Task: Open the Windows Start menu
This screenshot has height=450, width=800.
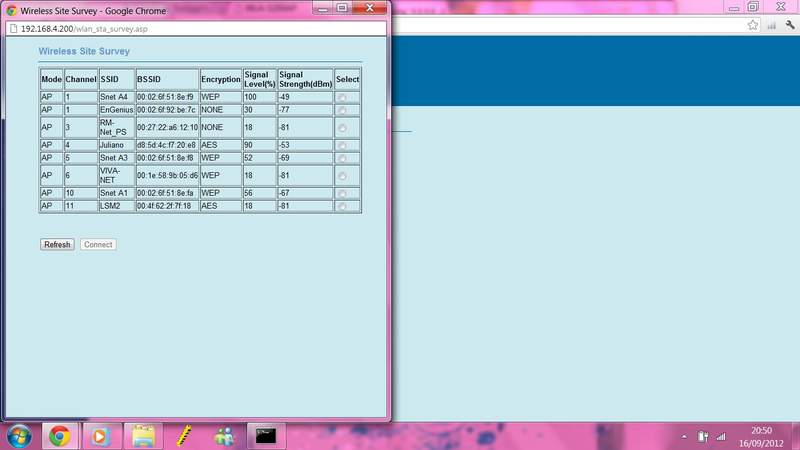Action: [19, 436]
